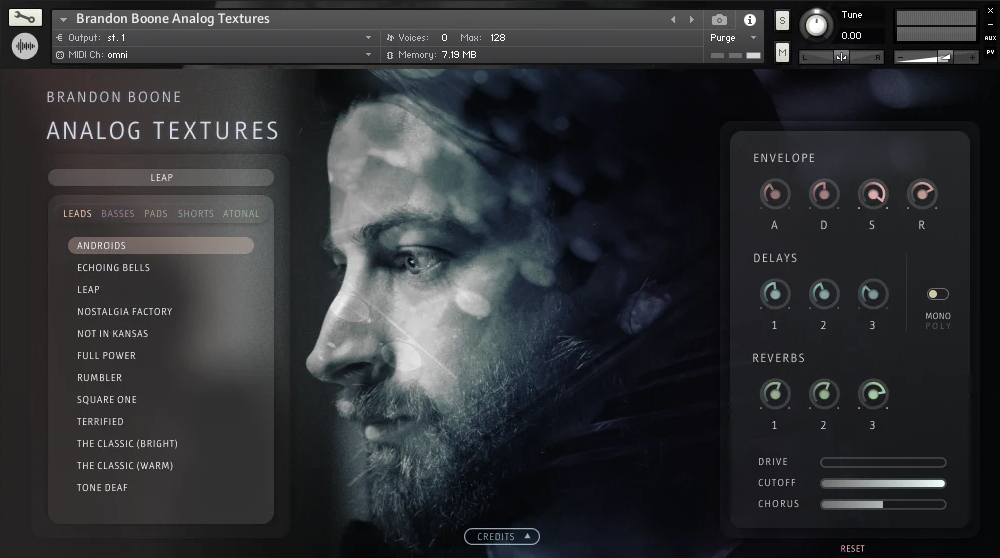This screenshot has height=558, width=1000.
Task: Click the Delay 1 knob
Action: (x=775, y=294)
